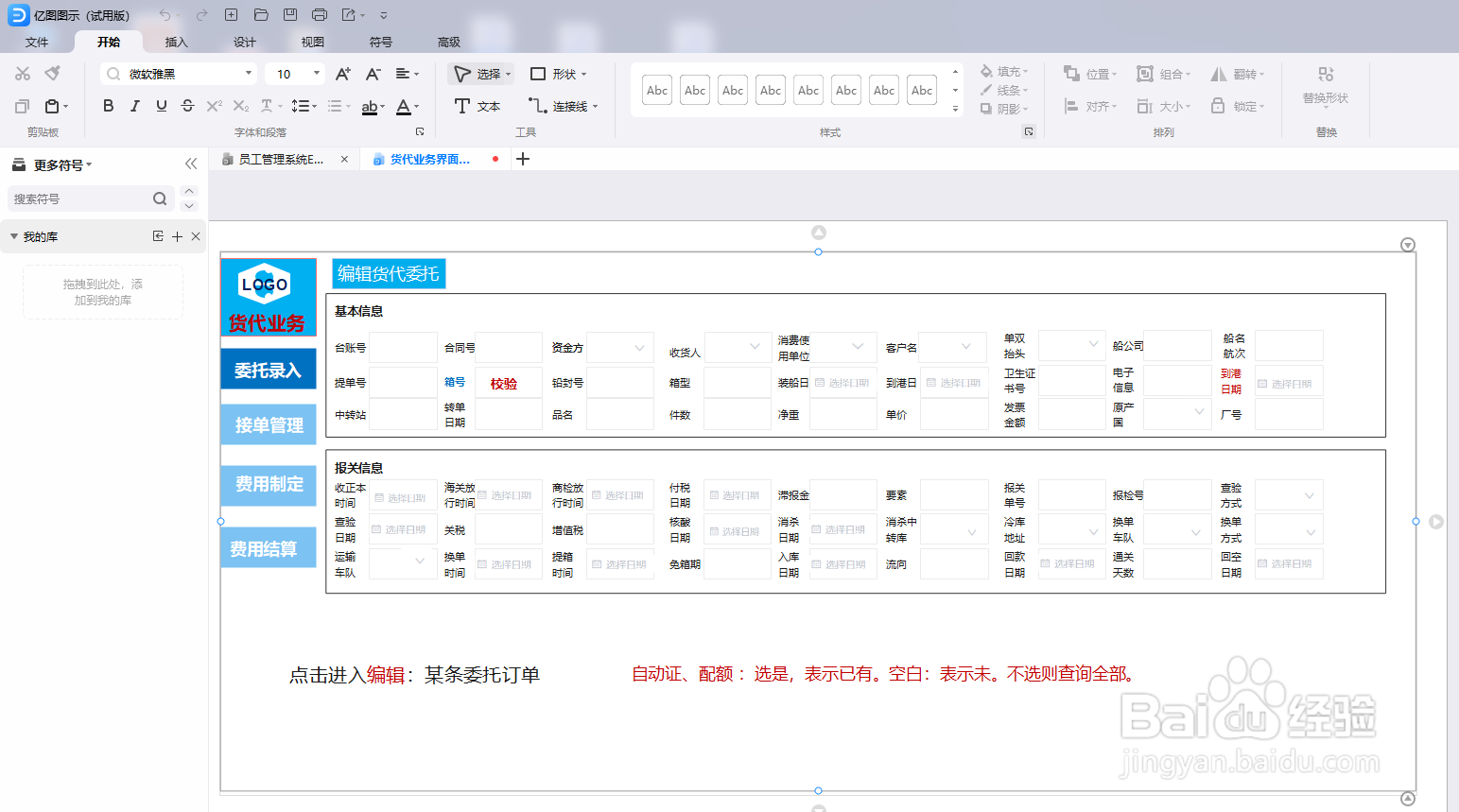
Task: Click the 委托录入 sidebar button
Action: [269, 369]
